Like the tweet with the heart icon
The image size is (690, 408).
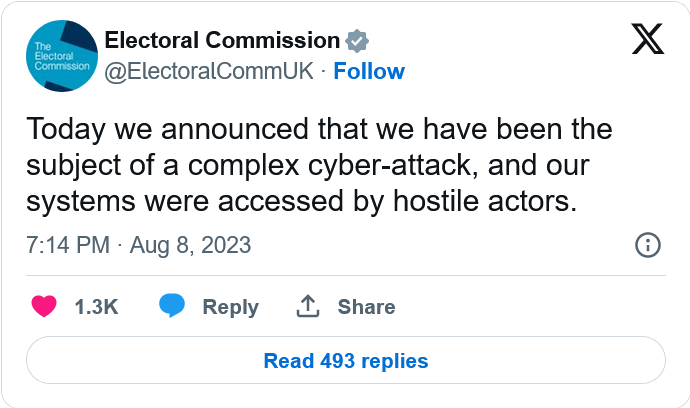(44, 307)
